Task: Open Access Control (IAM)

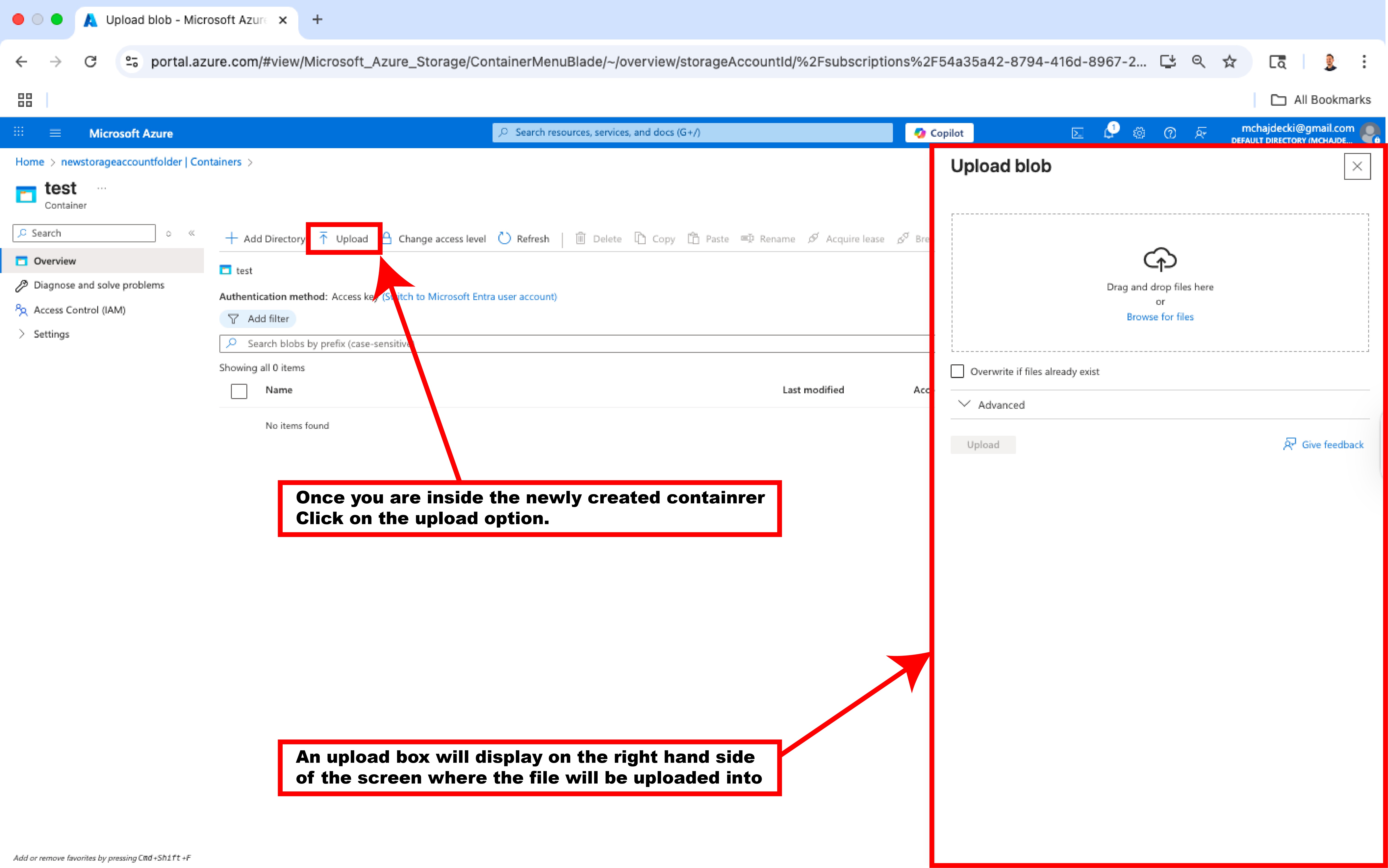Action: click(x=79, y=310)
